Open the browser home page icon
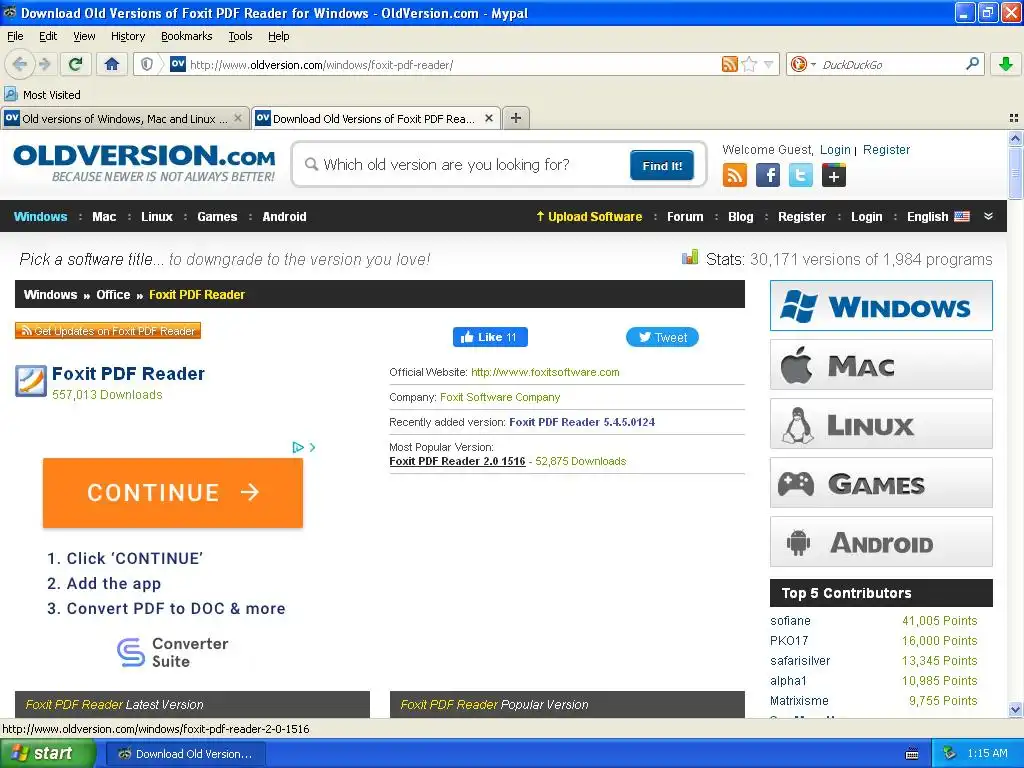 (x=112, y=64)
